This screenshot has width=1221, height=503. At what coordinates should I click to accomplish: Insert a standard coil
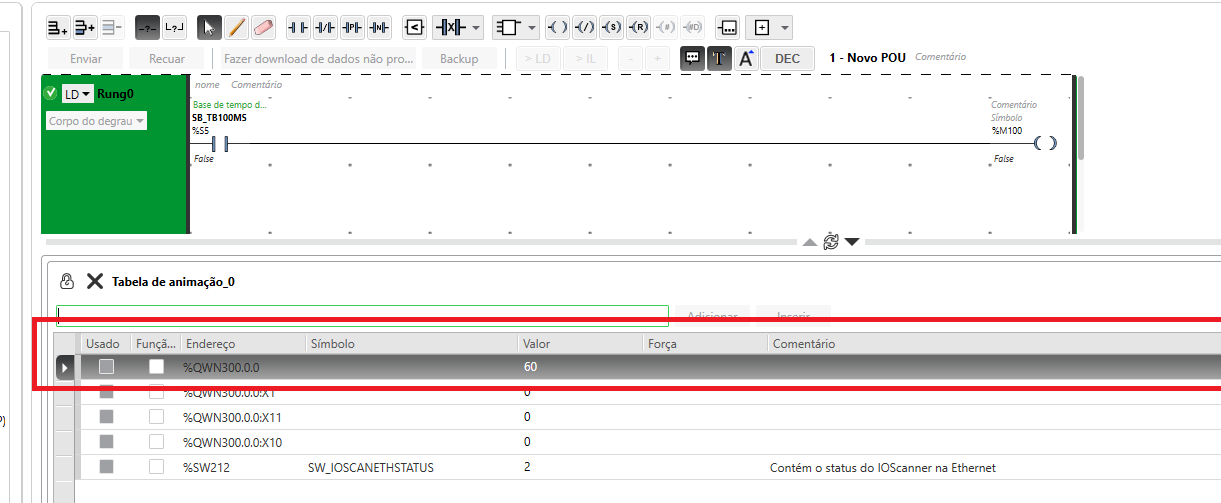[x=558, y=27]
